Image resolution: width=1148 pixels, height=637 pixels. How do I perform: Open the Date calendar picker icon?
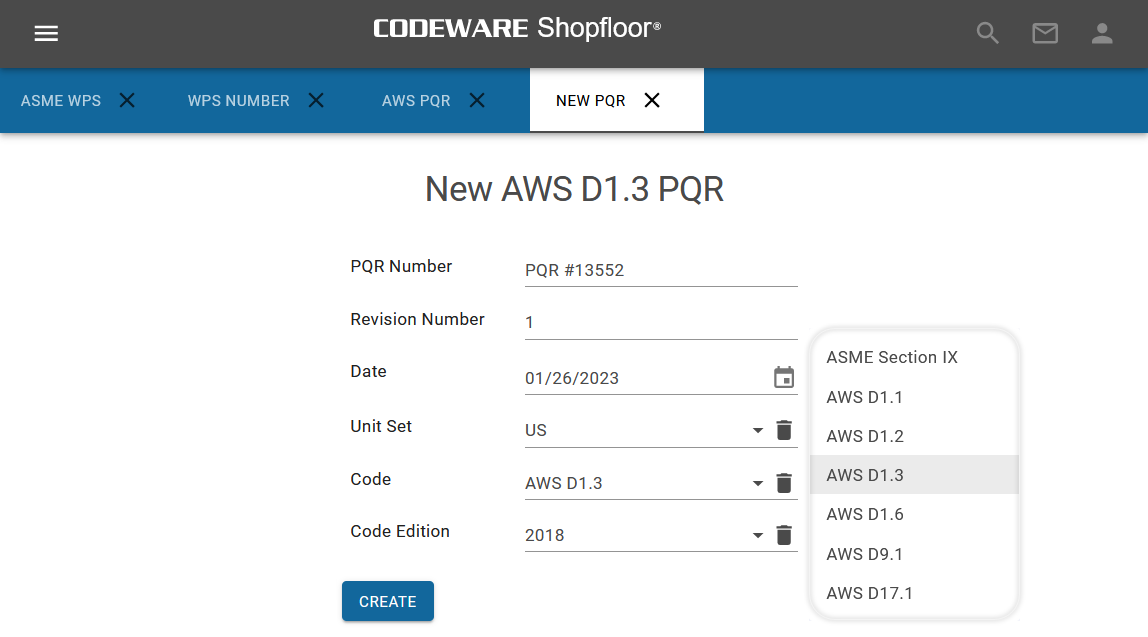point(783,377)
